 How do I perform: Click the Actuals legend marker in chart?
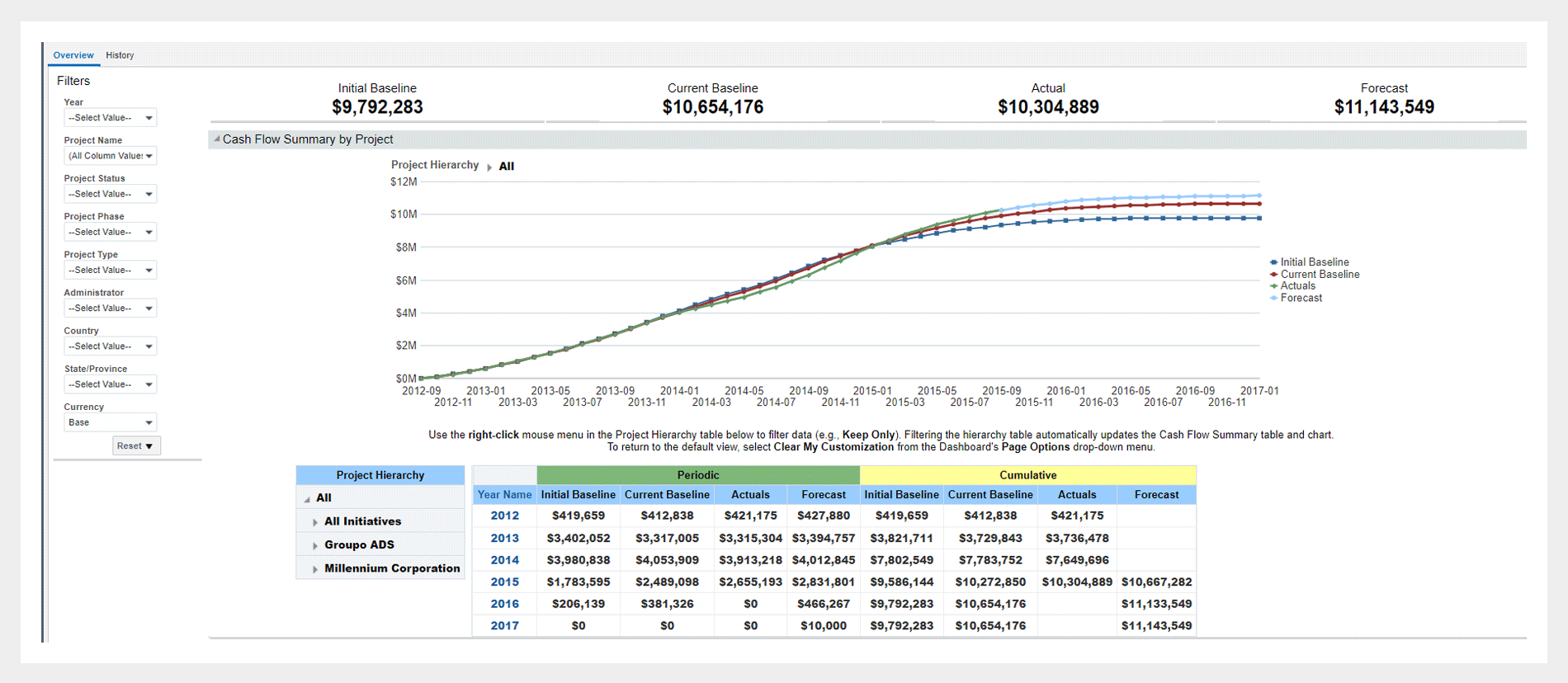click(1274, 286)
